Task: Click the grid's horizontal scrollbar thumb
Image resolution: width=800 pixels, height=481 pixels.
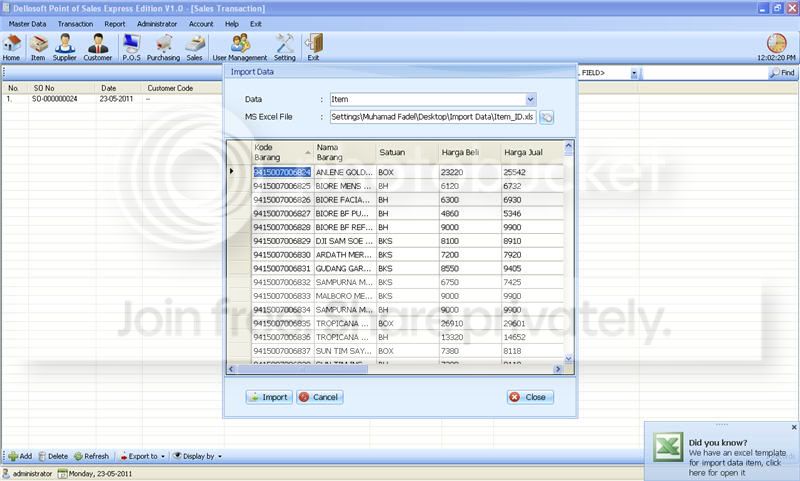Action: (302, 369)
